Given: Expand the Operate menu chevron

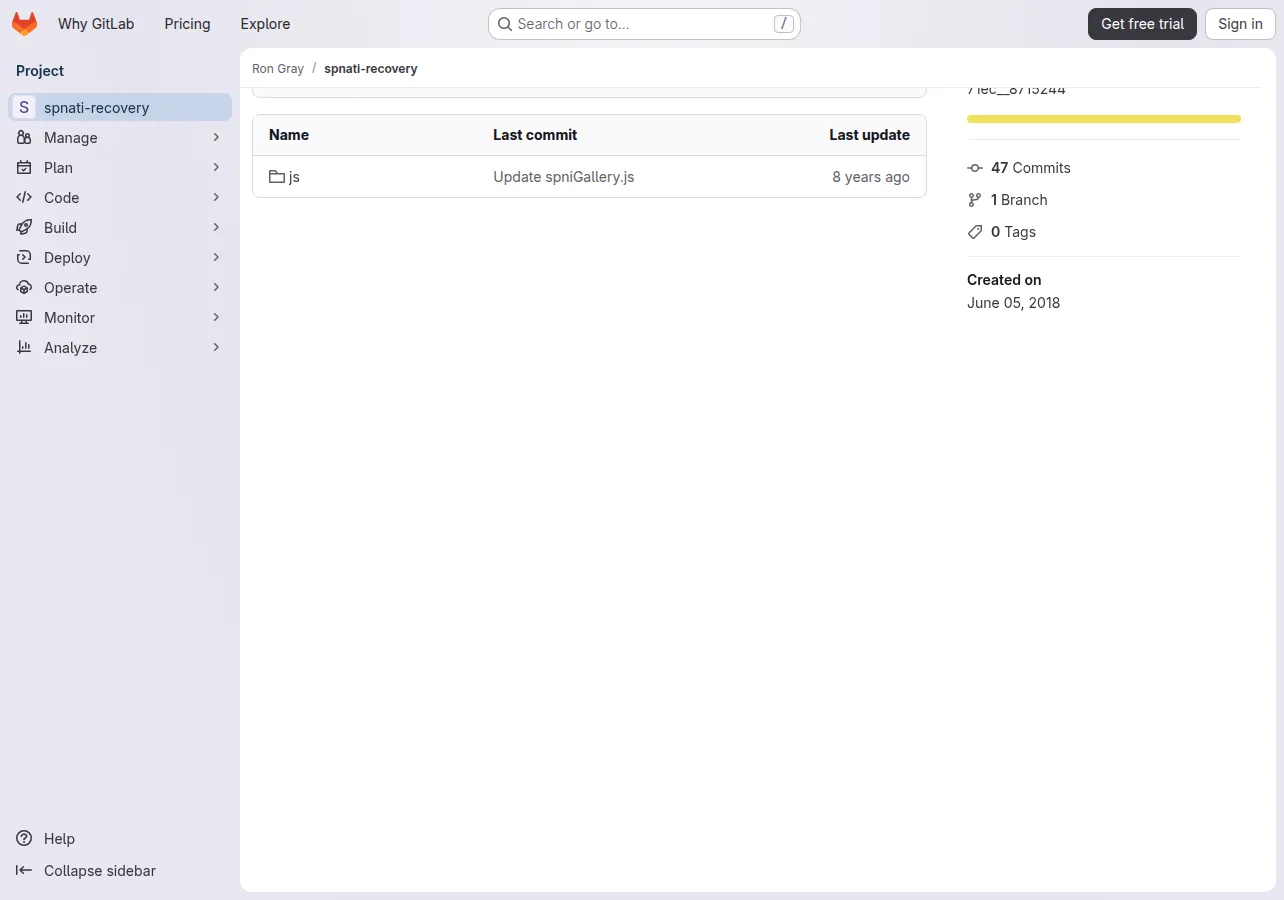Looking at the screenshot, I should click(x=216, y=288).
